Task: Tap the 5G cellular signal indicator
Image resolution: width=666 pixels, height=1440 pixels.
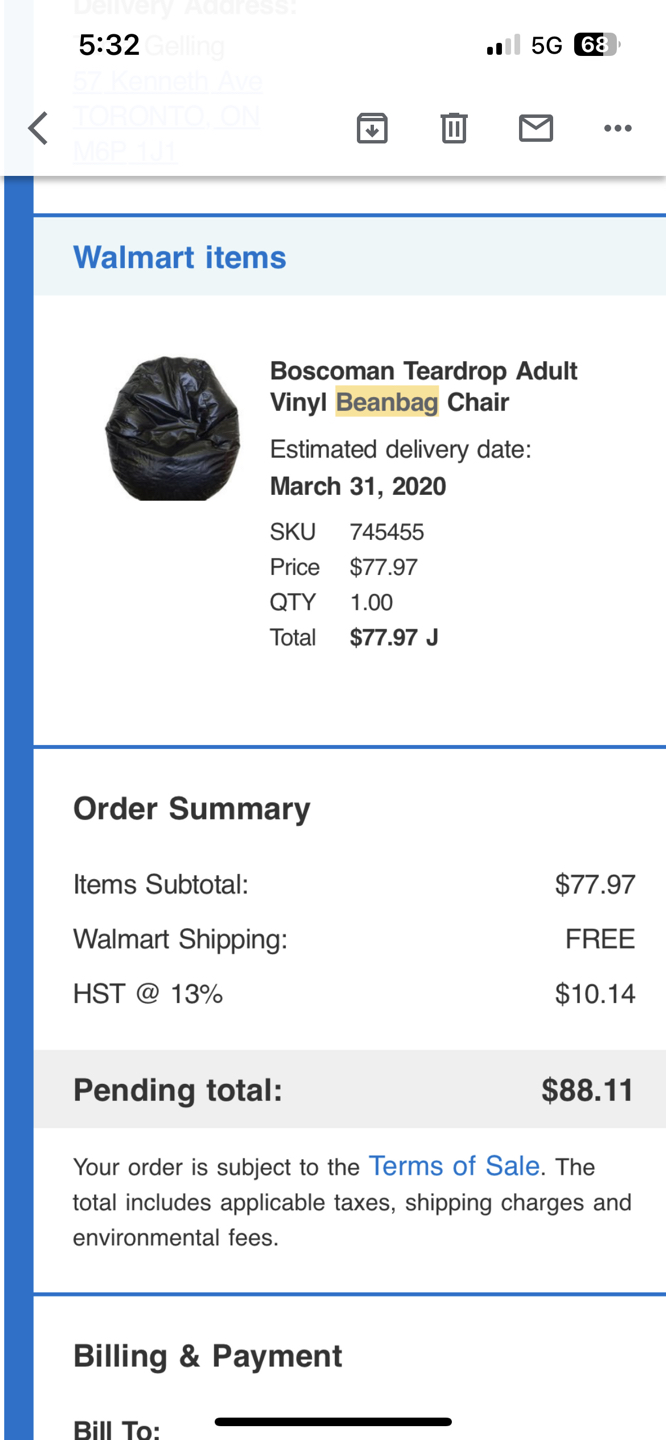Action: point(546,45)
